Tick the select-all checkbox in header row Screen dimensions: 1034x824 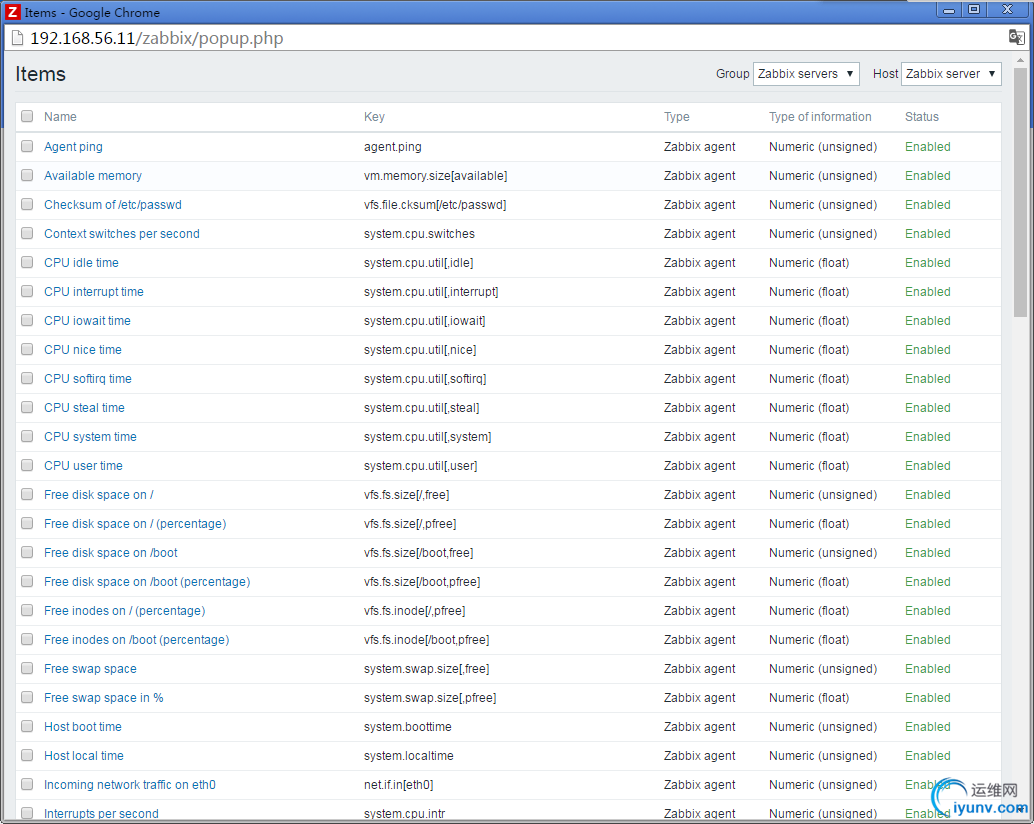click(27, 116)
